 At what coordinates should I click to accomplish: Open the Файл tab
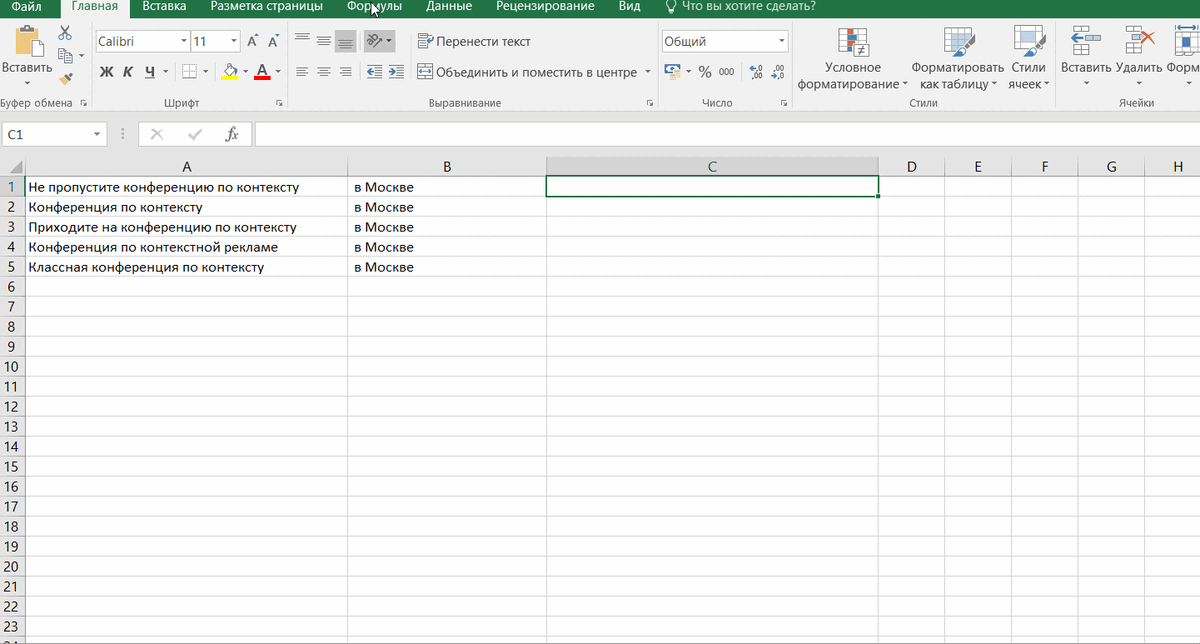pyautogui.click(x=27, y=7)
